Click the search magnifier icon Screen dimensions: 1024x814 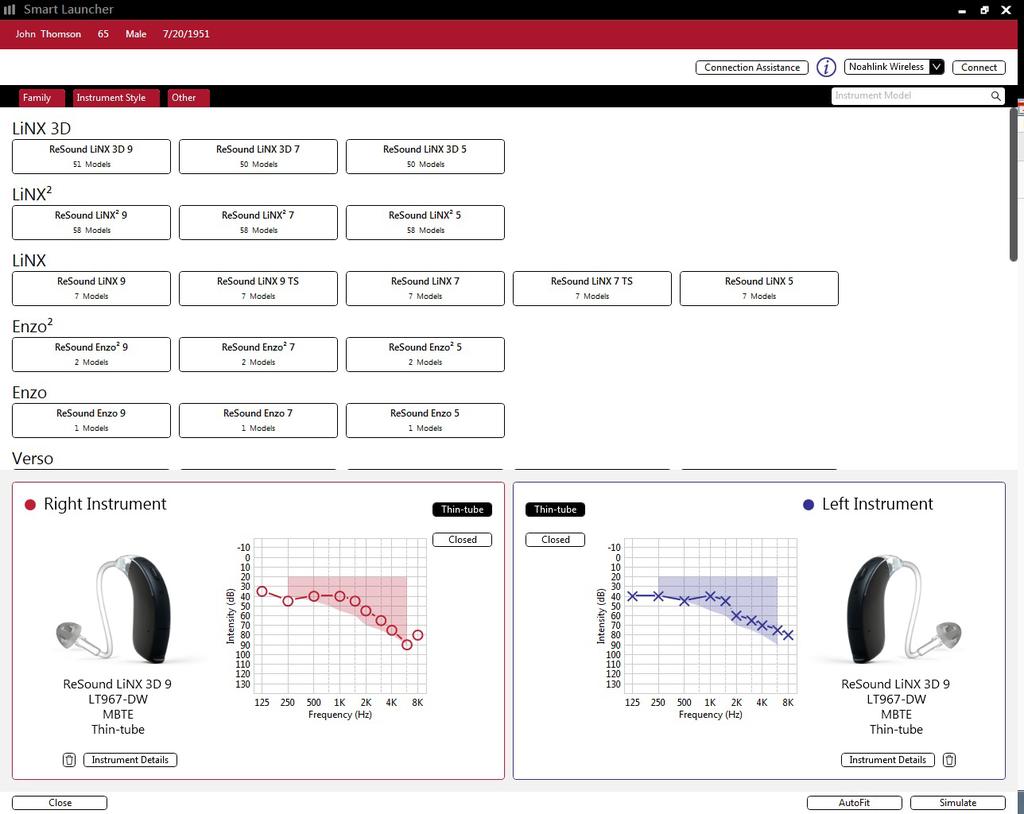(995, 96)
